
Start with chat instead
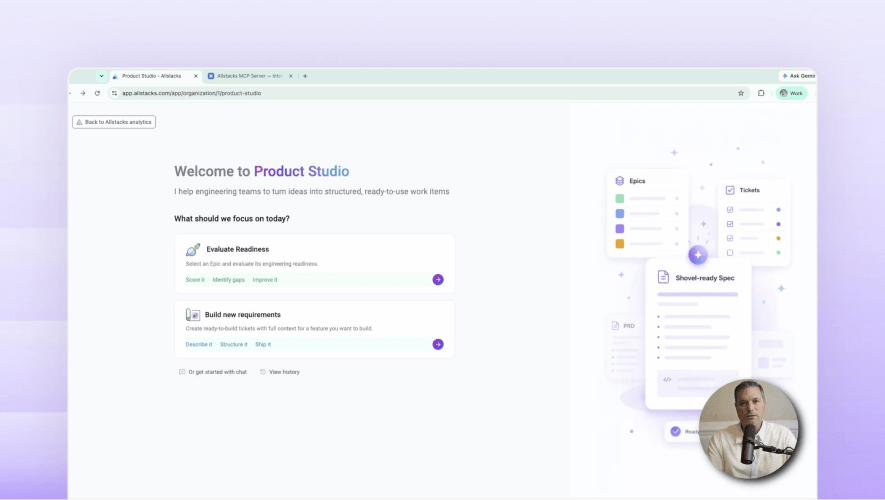[x=213, y=372]
